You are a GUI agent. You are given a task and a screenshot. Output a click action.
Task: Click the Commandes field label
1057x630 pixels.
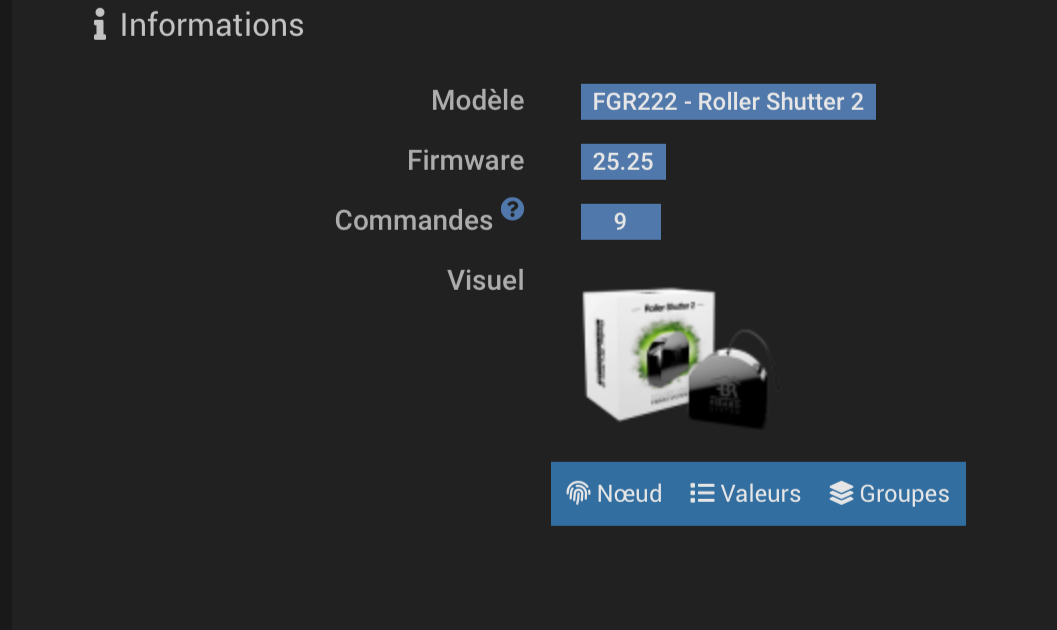pyautogui.click(x=413, y=220)
